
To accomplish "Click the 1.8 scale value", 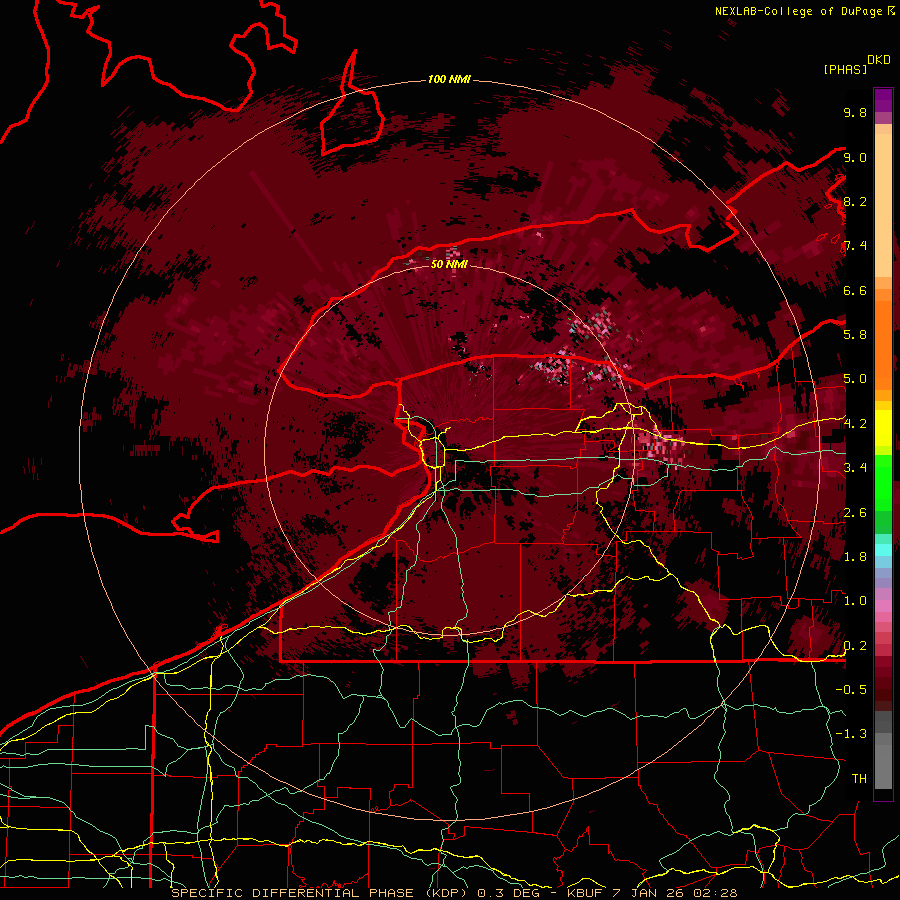I will click(855, 556).
